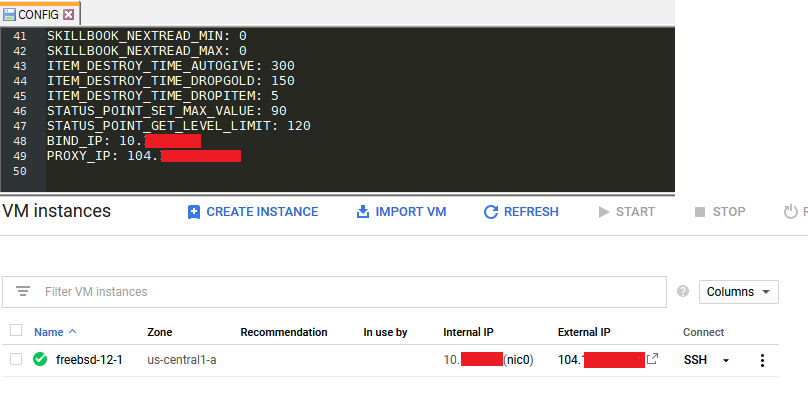Click STATUS_POINT_GET_LEVEL_LIMIT line
Viewport: 808px width, 397px height.
179,126
